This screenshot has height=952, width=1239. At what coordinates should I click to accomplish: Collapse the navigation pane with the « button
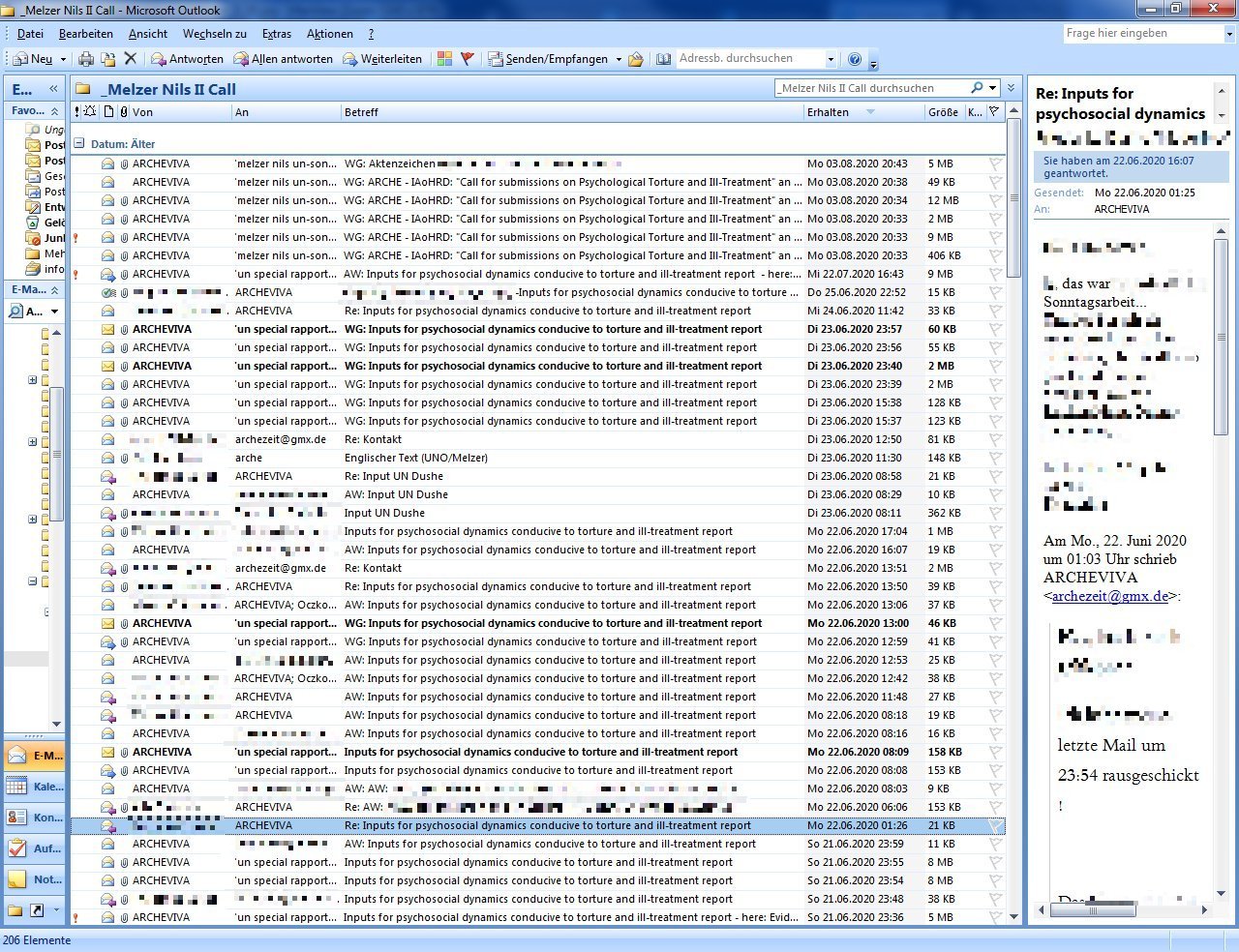[x=53, y=88]
